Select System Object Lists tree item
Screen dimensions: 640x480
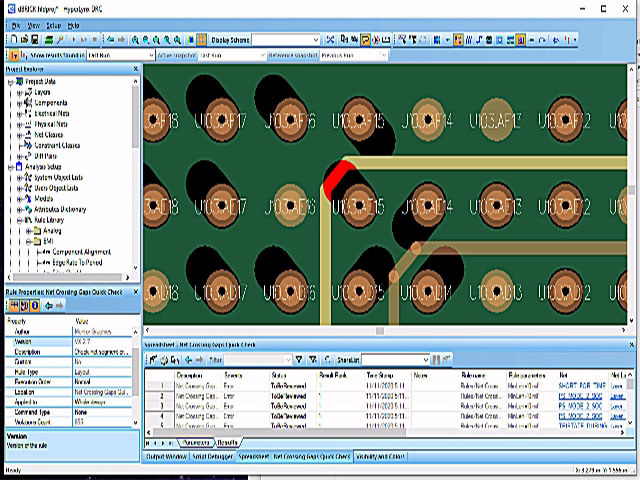pyautogui.click(x=58, y=177)
